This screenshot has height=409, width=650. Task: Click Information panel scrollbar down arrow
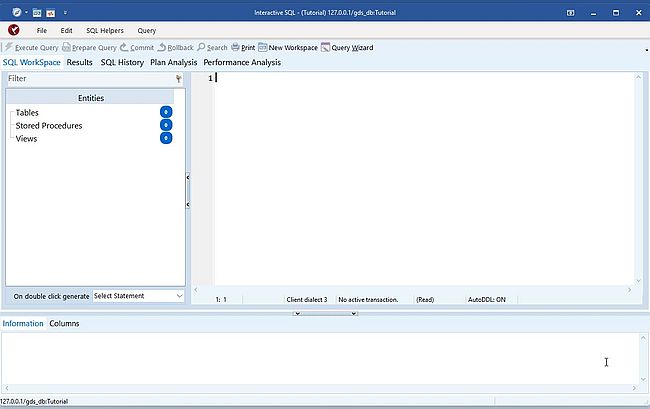(x=643, y=379)
